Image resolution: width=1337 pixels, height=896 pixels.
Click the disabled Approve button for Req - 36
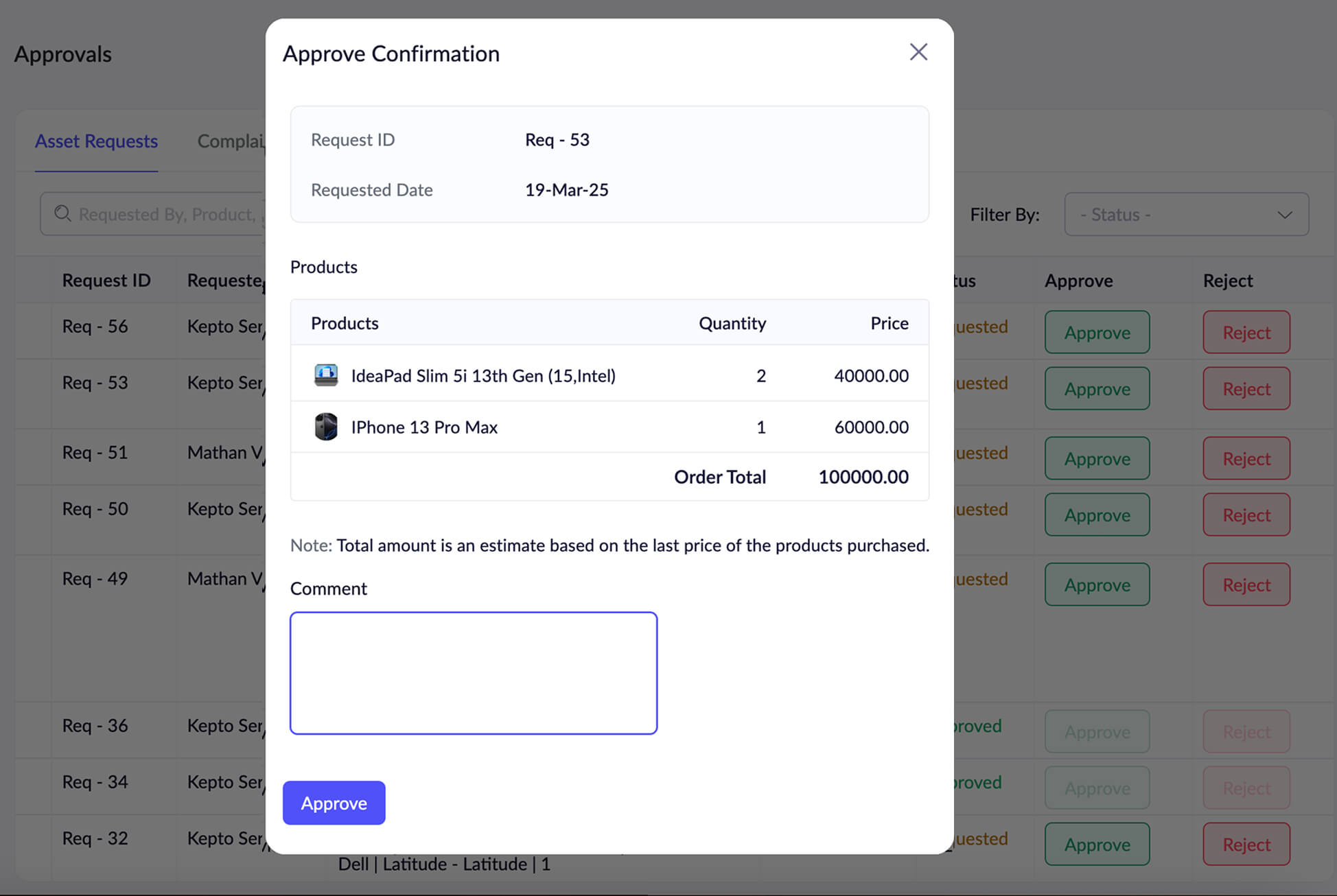pyautogui.click(x=1097, y=731)
